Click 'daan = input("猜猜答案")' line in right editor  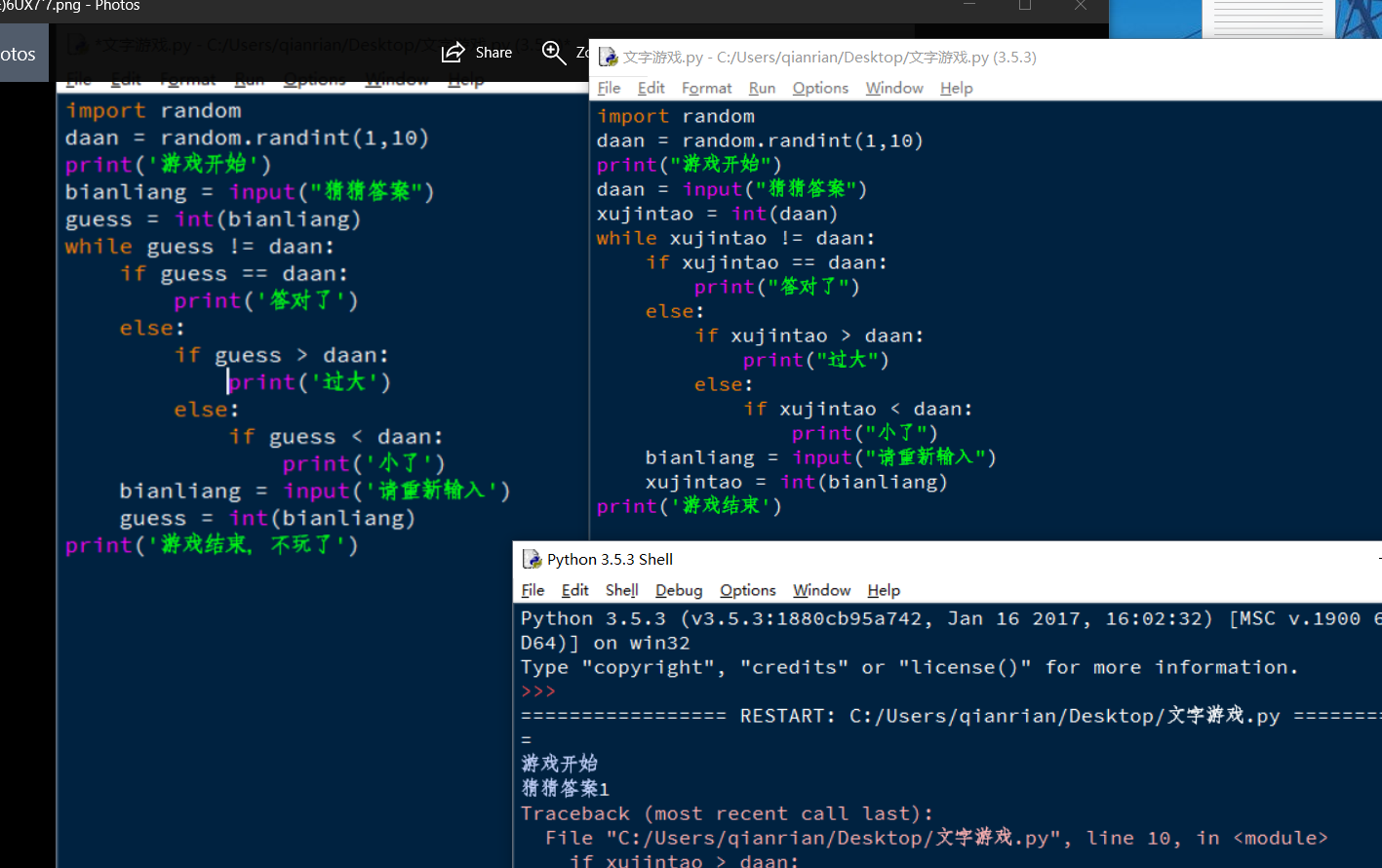[732, 189]
